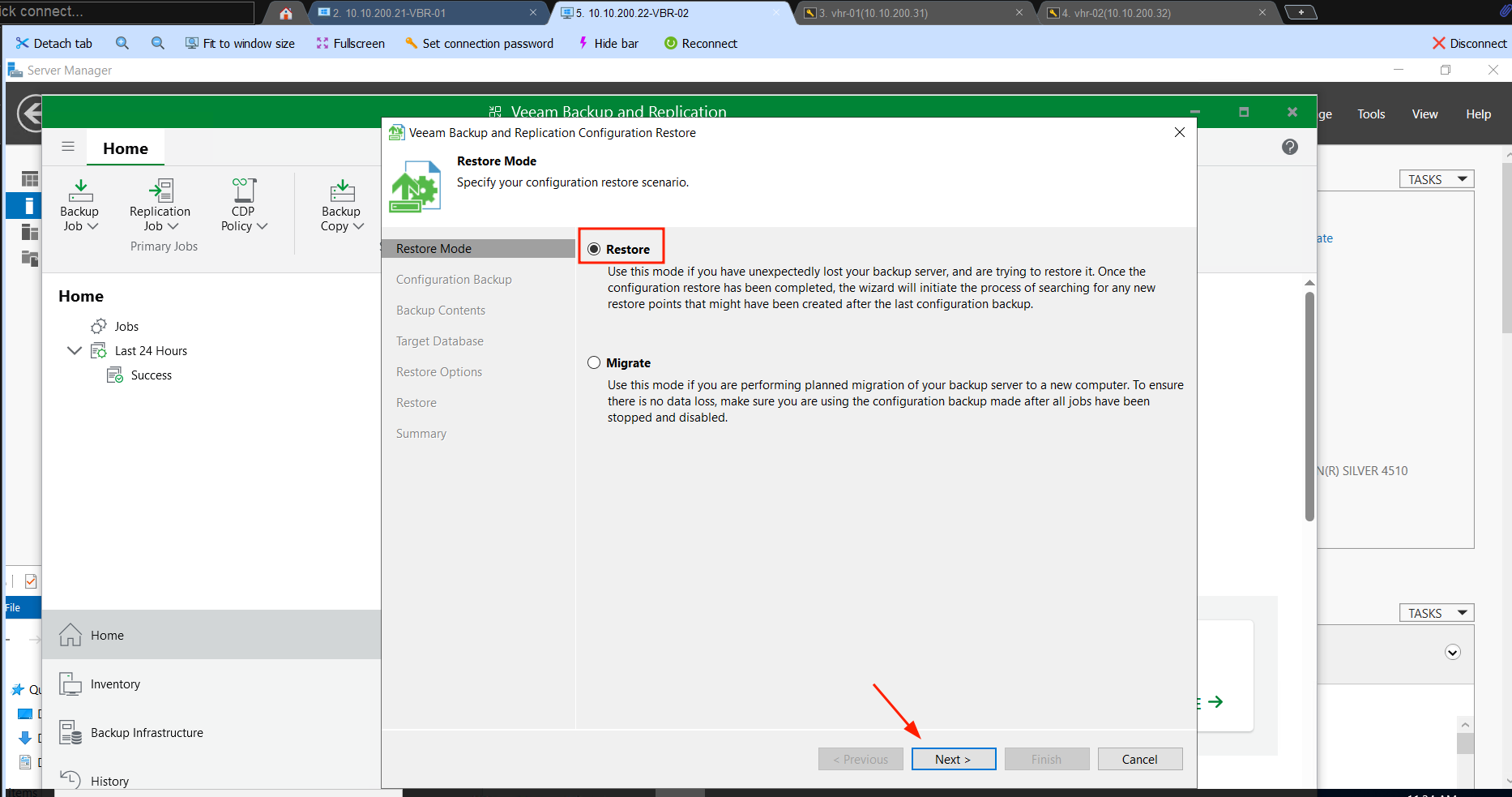Click the circled chevron expander in Server Manager

pyautogui.click(x=1453, y=653)
